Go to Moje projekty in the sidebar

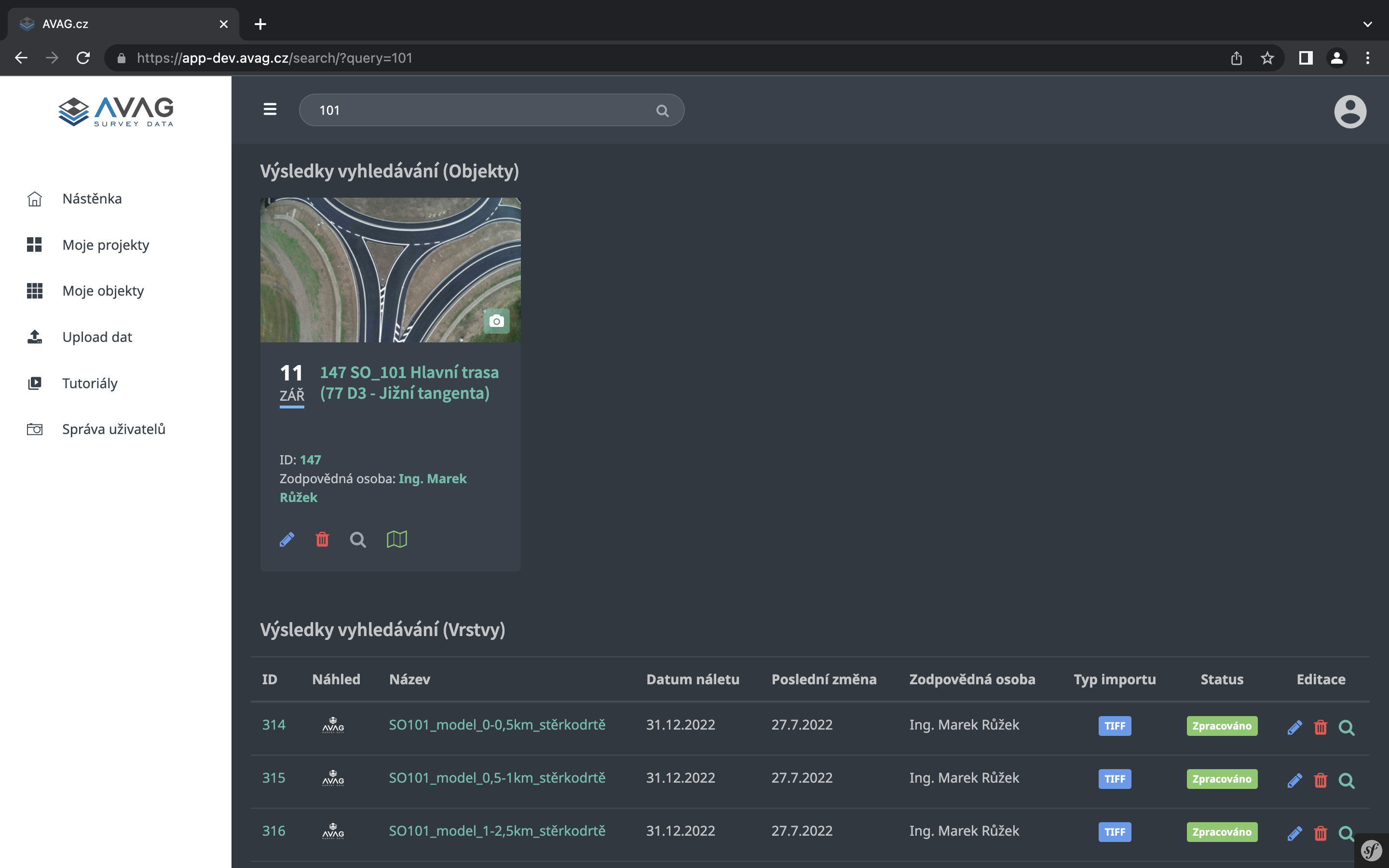click(x=106, y=245)
